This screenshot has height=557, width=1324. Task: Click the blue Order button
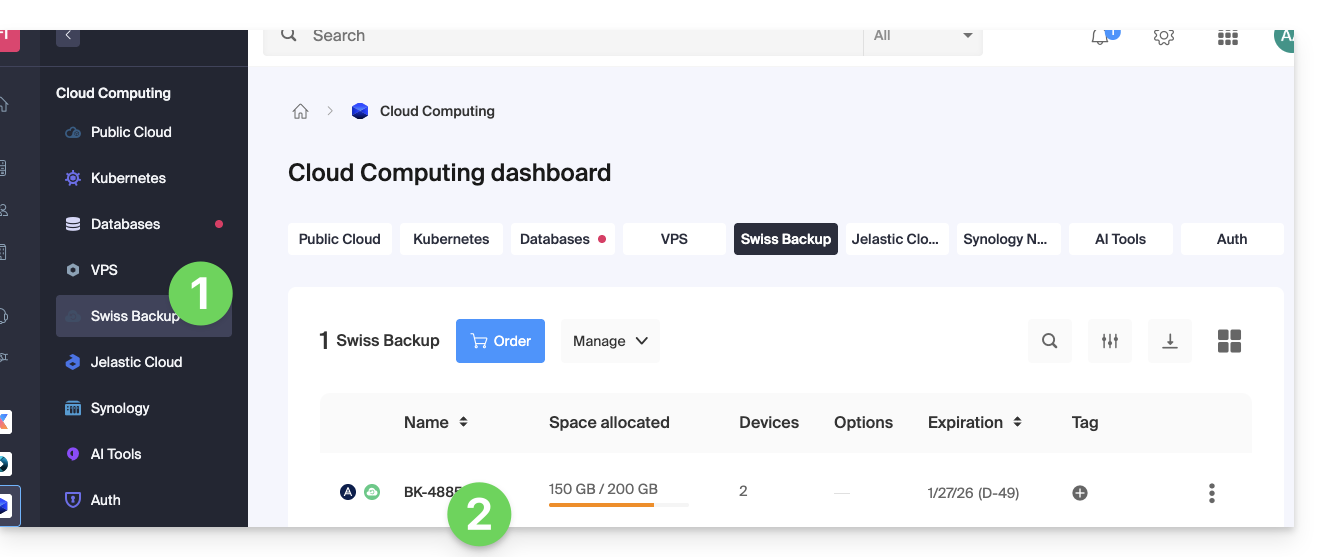(500, 341)
